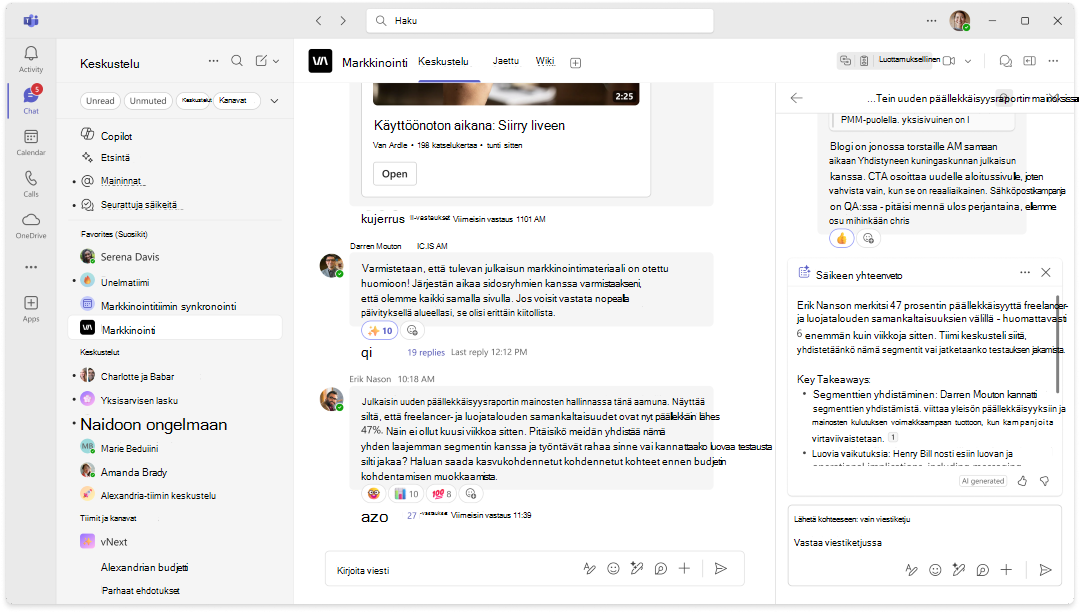The image size is (1080, 613).
Task: Open Seurattuja säikeitä followed threads
Action: [x=176, y=205]
